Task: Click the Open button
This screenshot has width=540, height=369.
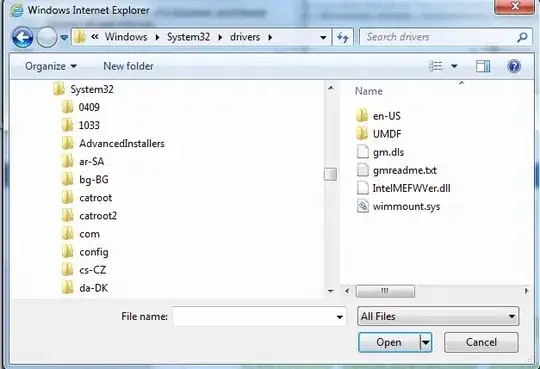Action: [389, 342]
